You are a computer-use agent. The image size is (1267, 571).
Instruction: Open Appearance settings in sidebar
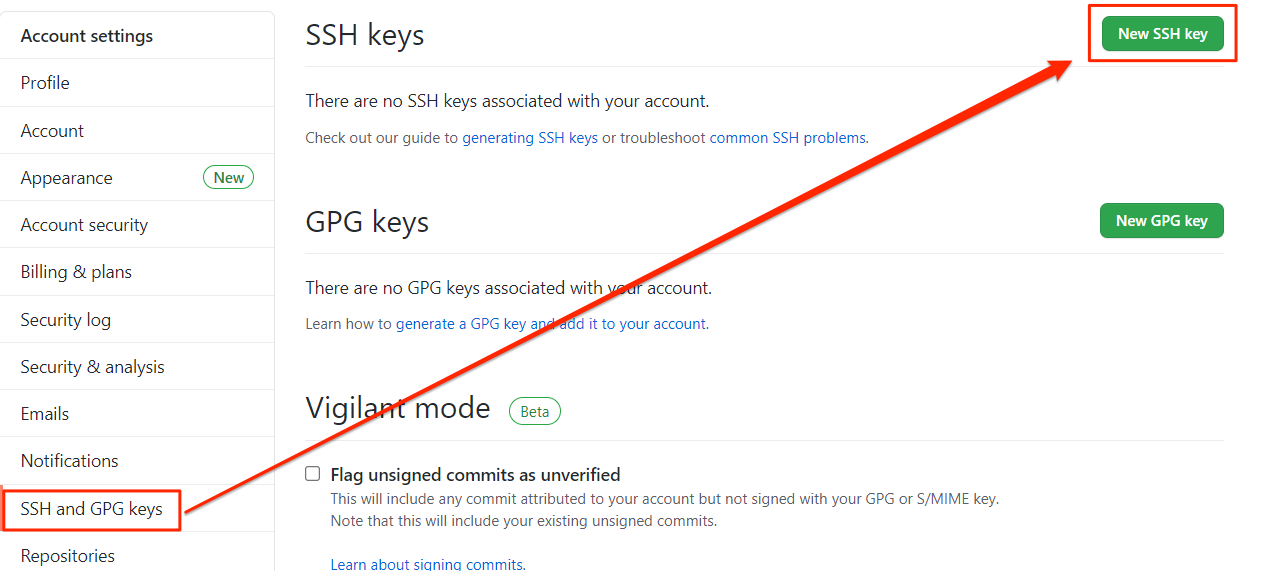click(x=67, y=178)
